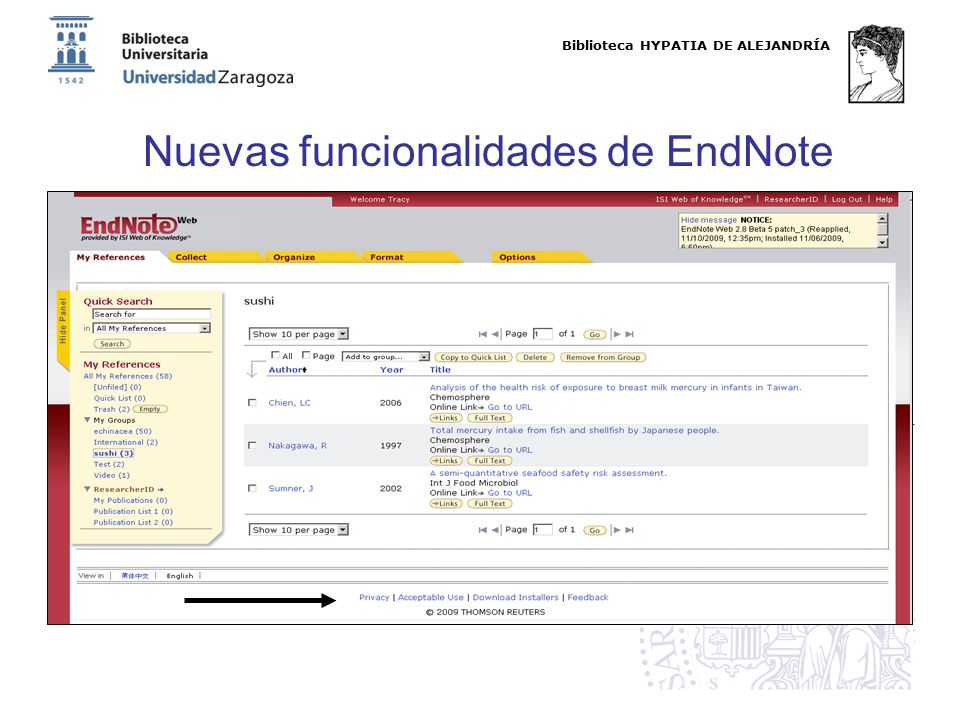
Task: Open the Download Installers link
Action: (516, 598)
